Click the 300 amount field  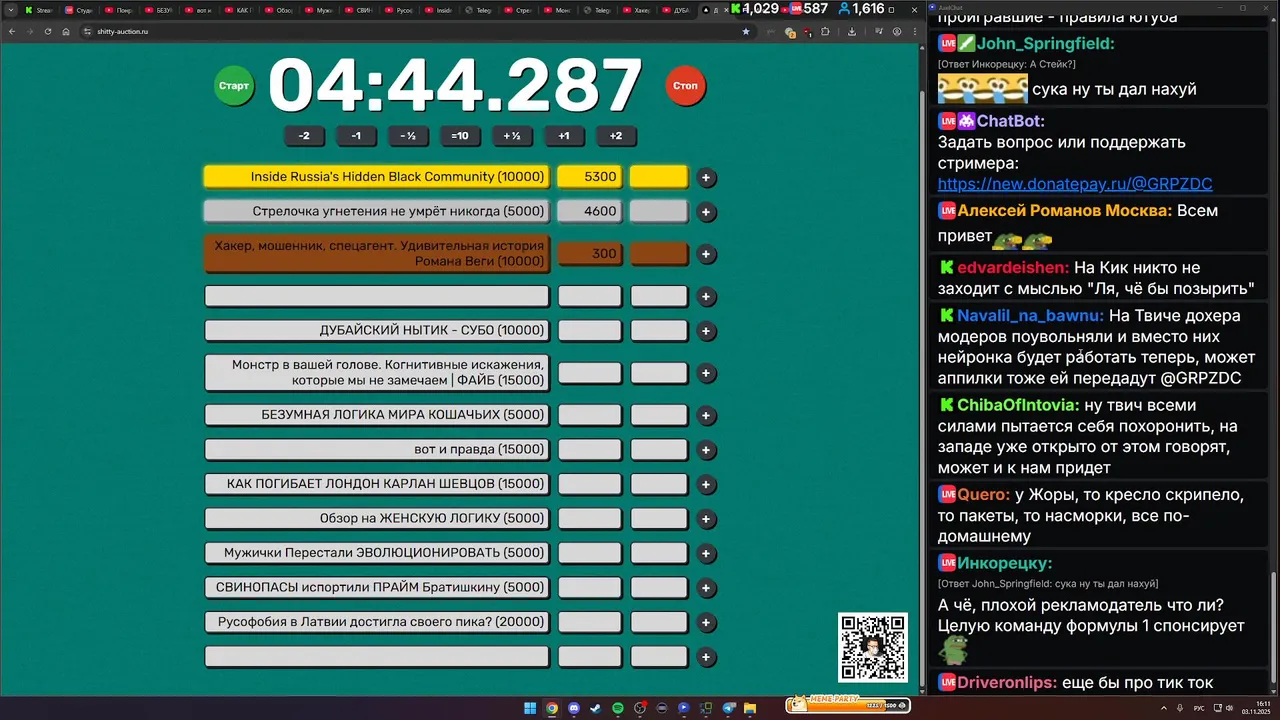[x=589, y=254]
